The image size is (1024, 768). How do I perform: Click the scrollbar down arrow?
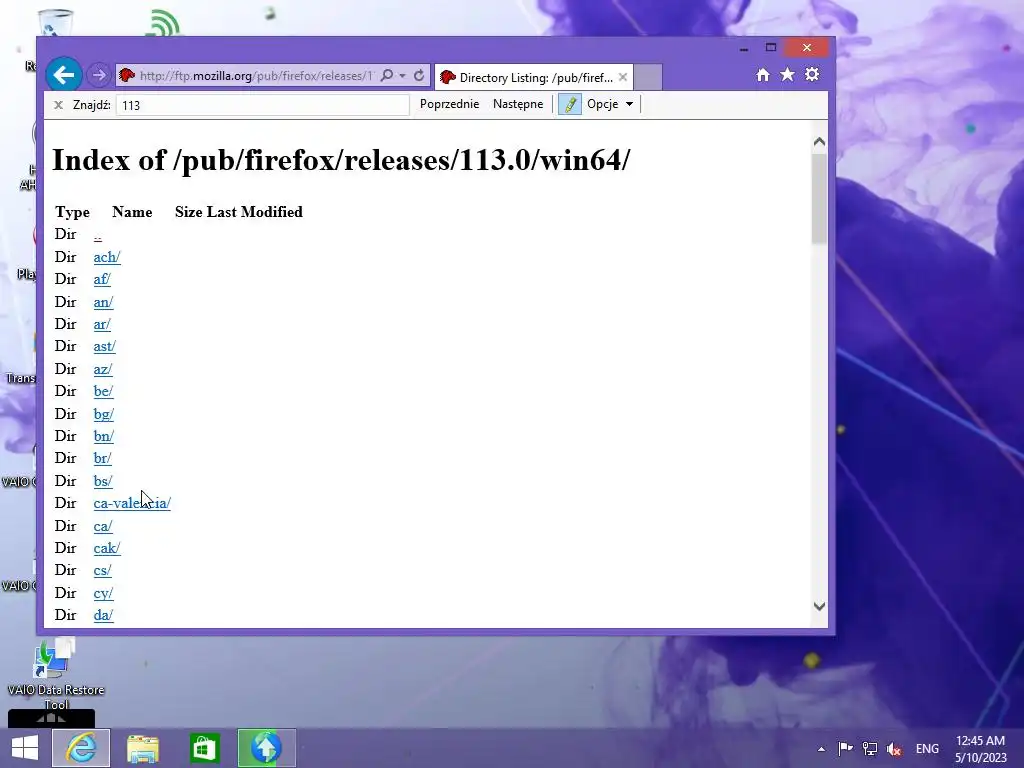(820, 606)
